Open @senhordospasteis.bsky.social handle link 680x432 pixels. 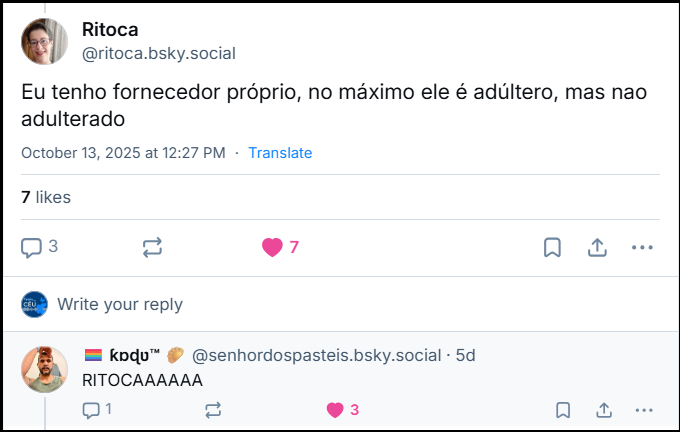(x=316, y=355)
